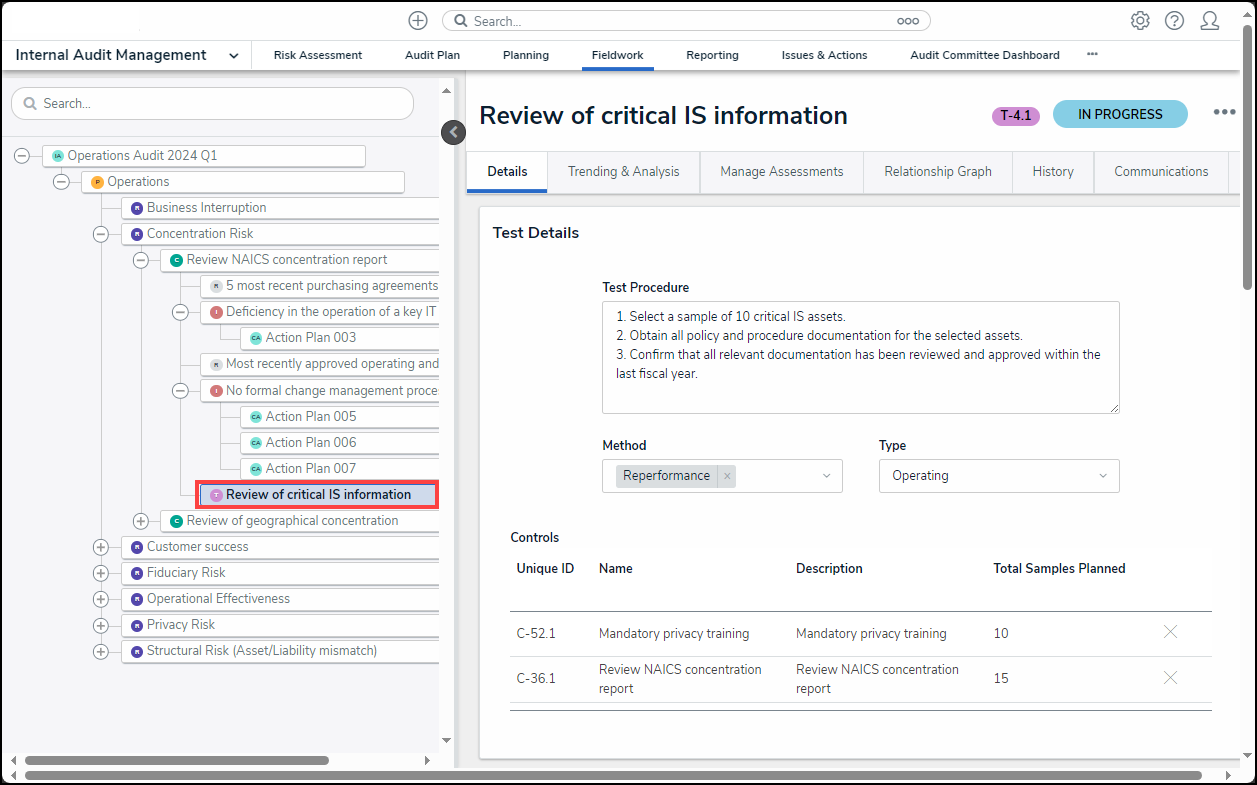Screen dimensions: 1257x785
Task: Collapse the tree panel with arrow button
Action: (453, 132)
